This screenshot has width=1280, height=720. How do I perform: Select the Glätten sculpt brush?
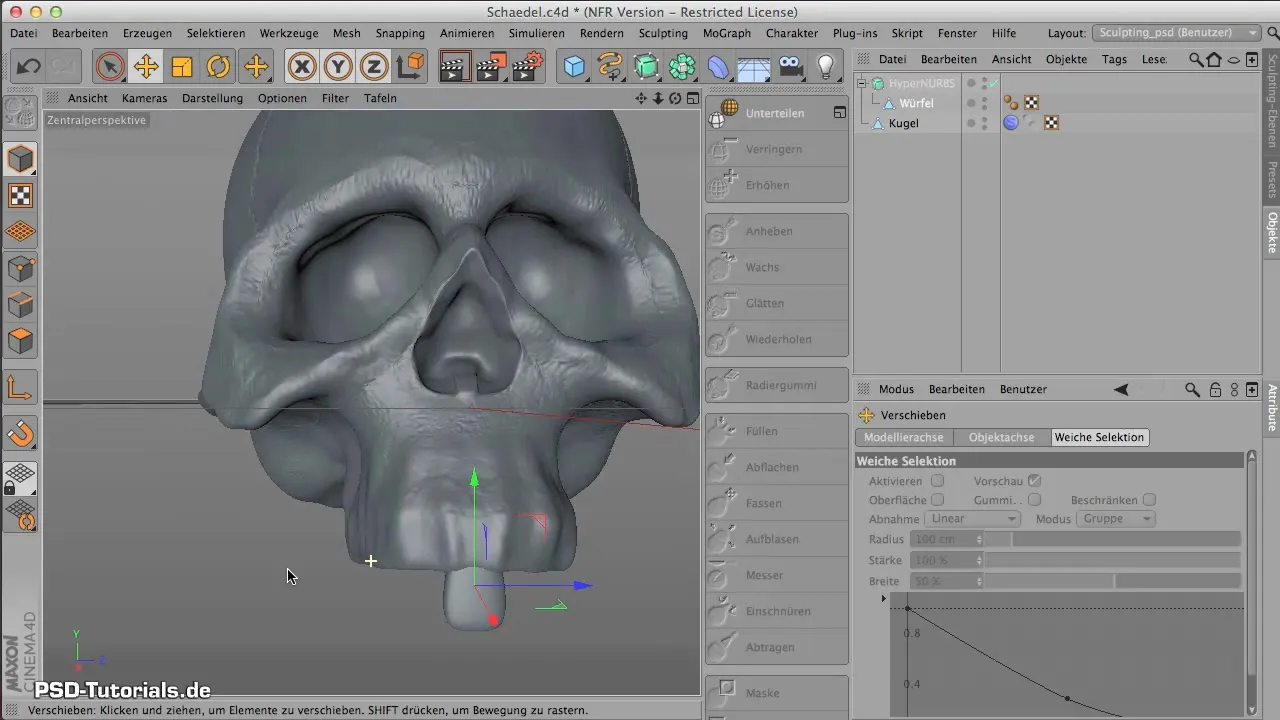coord(777,303)
